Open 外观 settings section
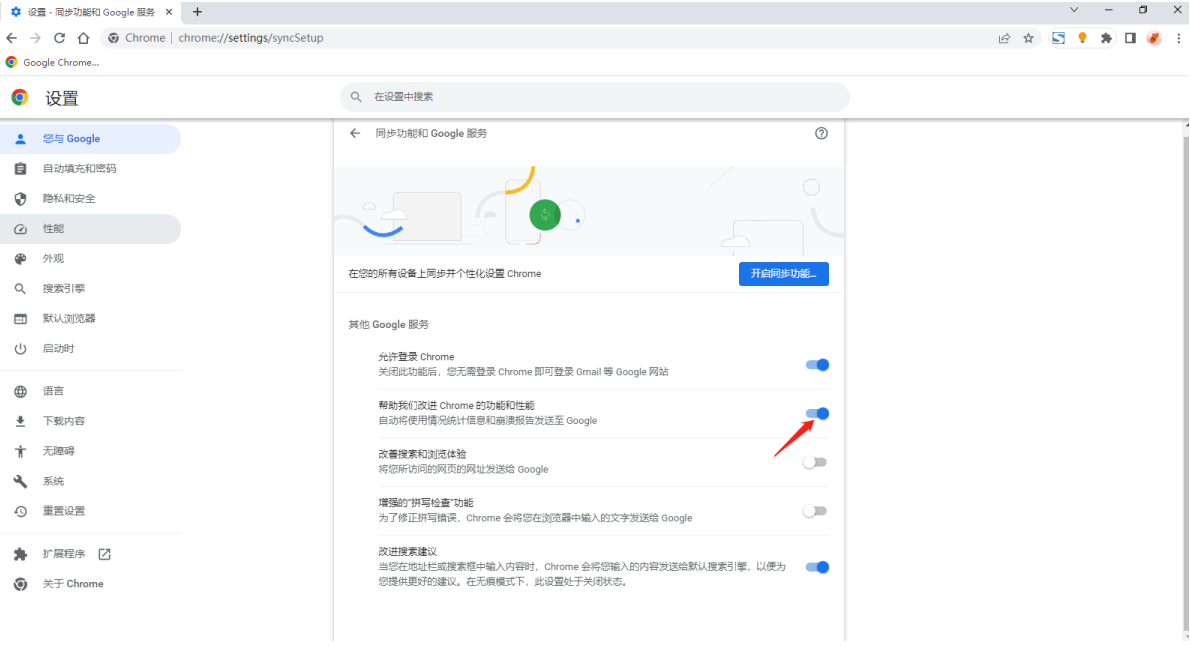The height and width of the screenshot is (647, 1190). tap(90, 259)
